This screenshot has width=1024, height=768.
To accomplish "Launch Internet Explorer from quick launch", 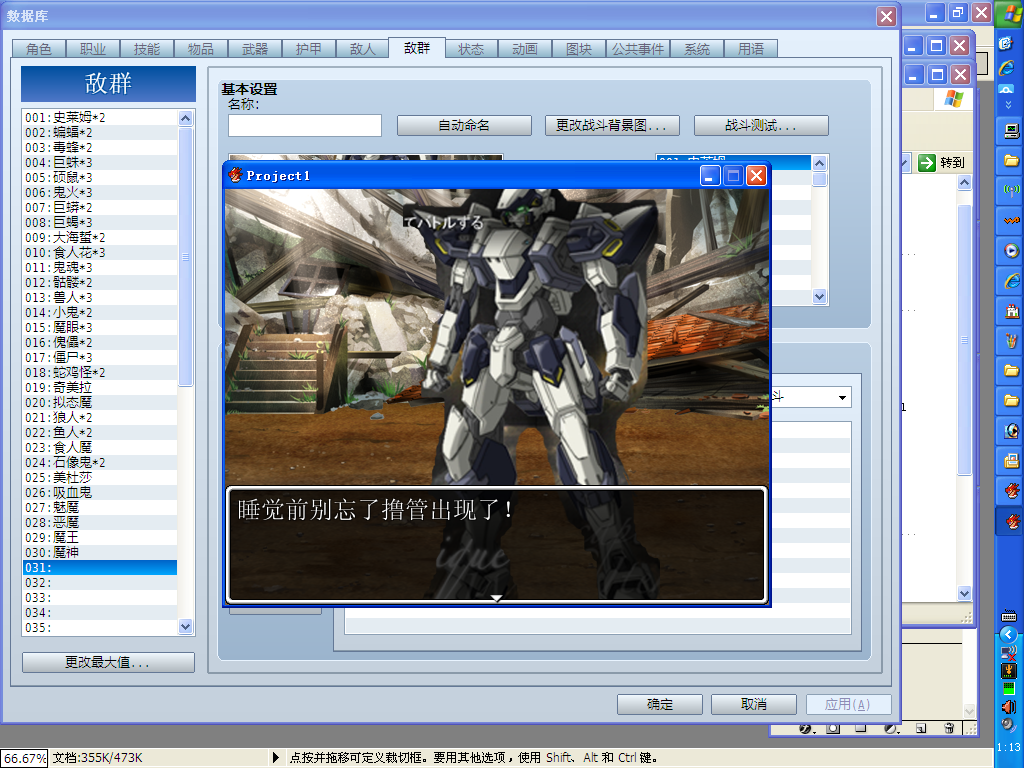I will [x=1006, y=67].
